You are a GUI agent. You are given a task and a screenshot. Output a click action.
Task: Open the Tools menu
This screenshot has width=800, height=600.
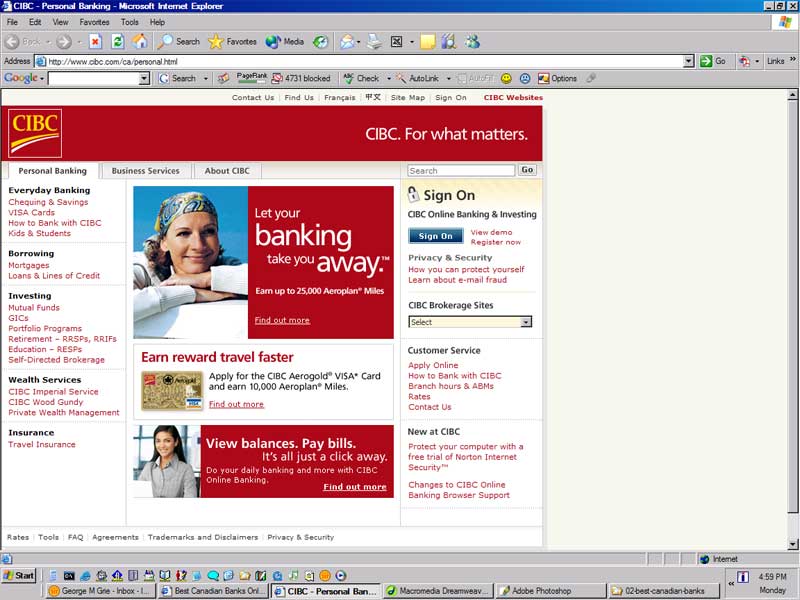130,22
